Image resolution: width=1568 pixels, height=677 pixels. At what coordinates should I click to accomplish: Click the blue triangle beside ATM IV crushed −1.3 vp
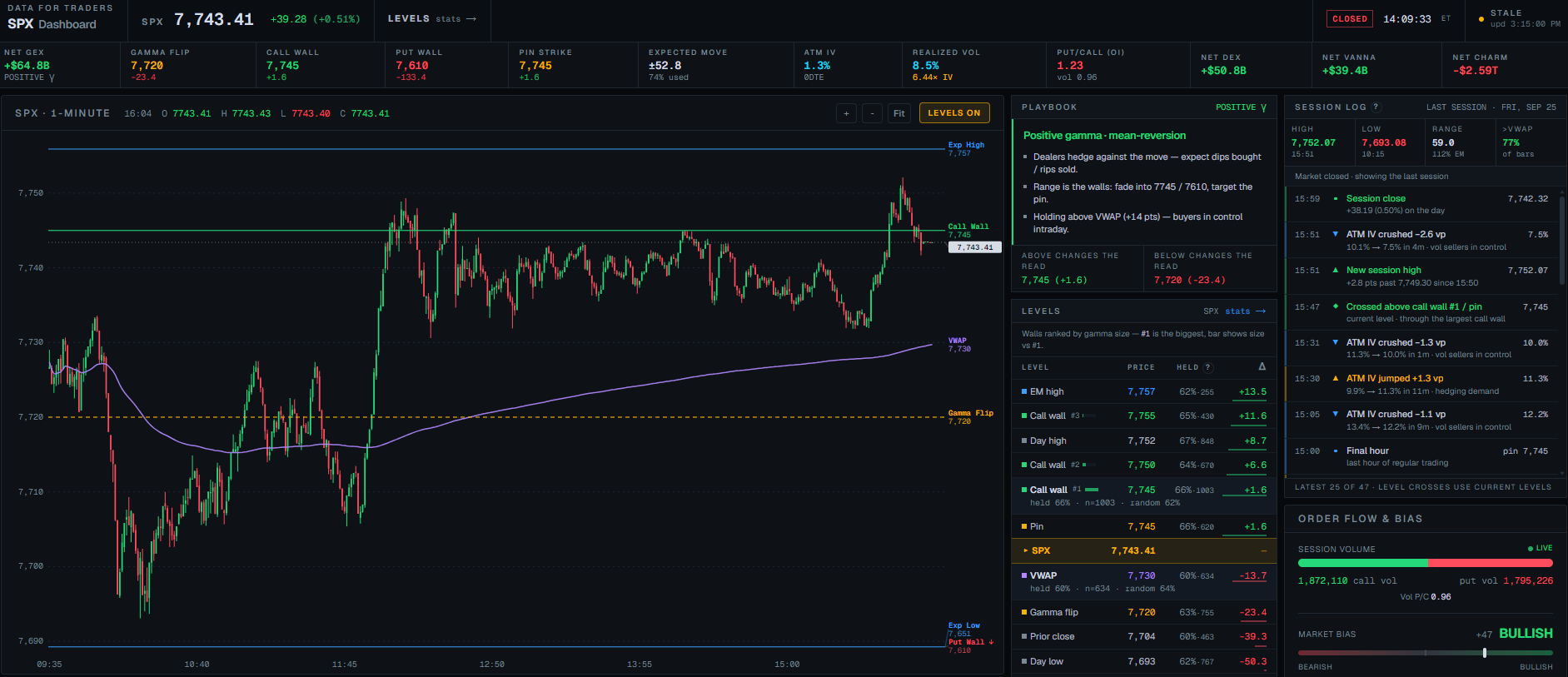(x=1336, y=342)
